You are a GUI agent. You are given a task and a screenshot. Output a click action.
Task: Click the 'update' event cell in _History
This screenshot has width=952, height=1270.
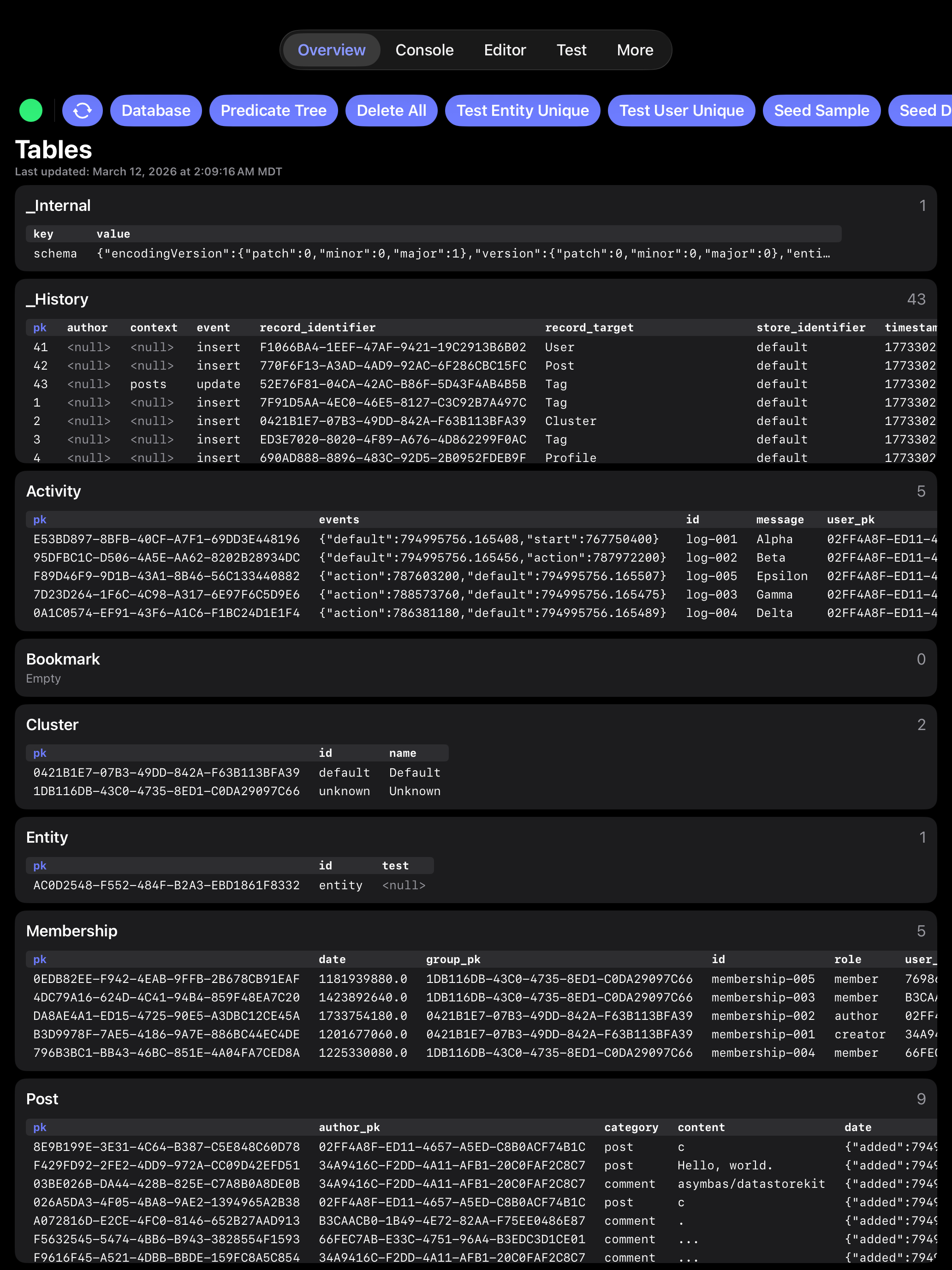click(x=219, y=384)
